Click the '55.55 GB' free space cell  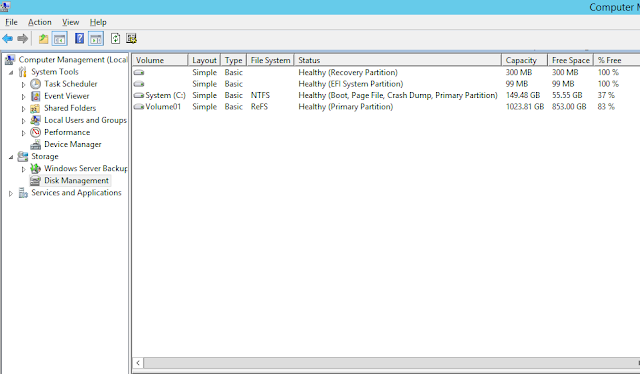(567, 95)
